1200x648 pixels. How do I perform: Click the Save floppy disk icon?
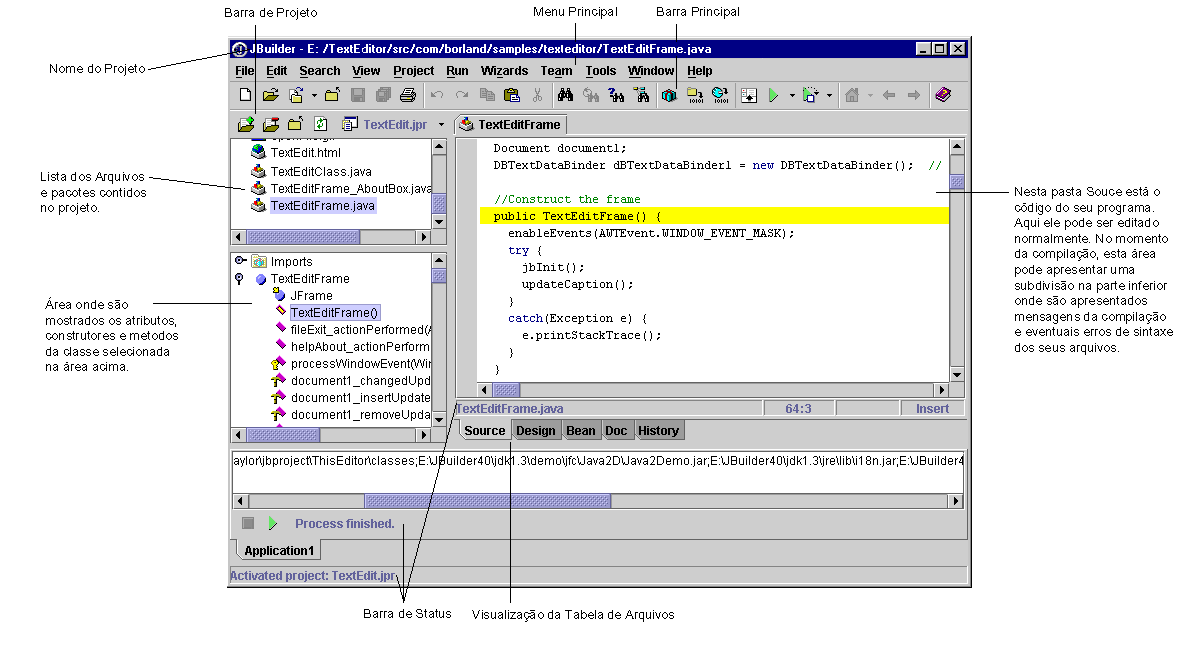click(x=358, y=96)
